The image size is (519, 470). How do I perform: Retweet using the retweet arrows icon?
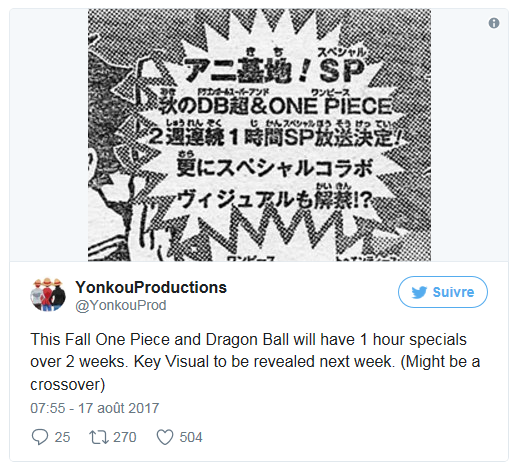pos(98,437)
